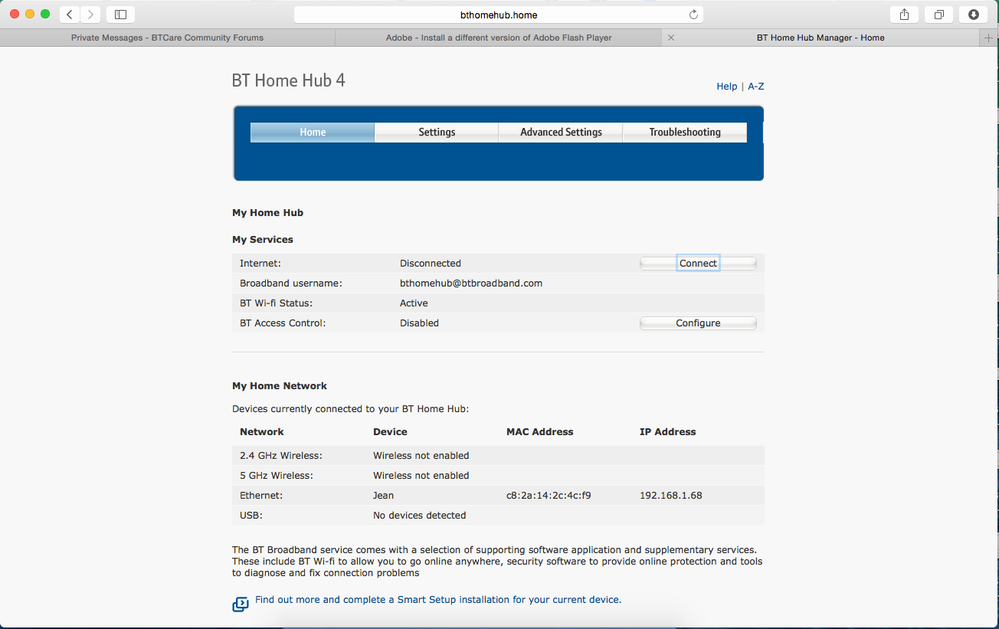Click the Ethernet row label
This screenshot has height=629, width=999.
coord(261,495)
